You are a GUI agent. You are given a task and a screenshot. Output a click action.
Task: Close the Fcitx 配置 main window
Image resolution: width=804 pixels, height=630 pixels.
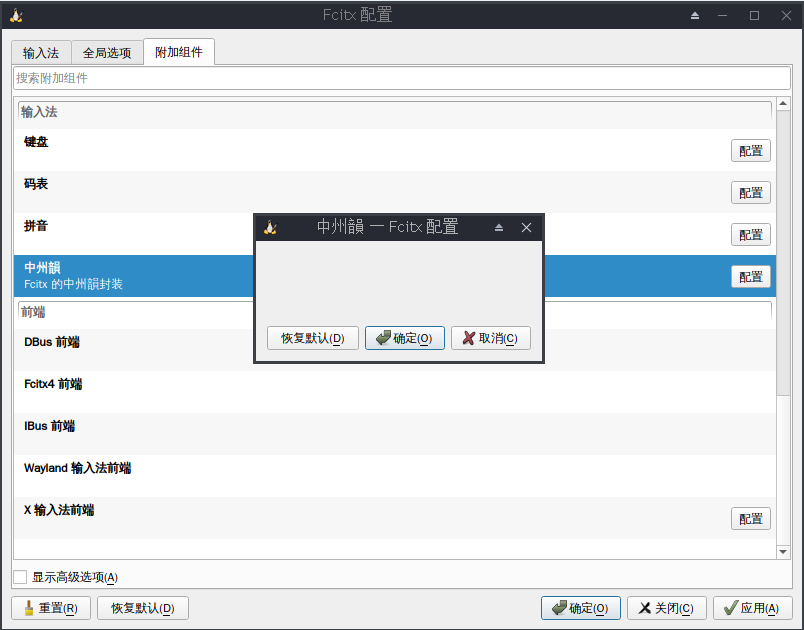[x=786, y=16]
